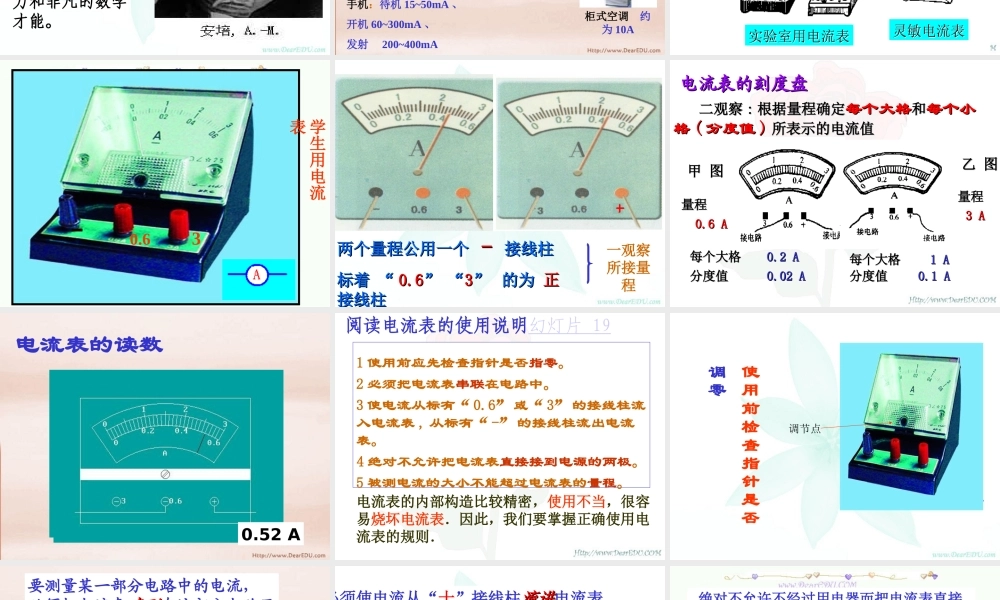Viewport: 1000px width, 600px height.
Task: Click the right ammeter dial with red plus terminal
Action: tap(579, 153)
